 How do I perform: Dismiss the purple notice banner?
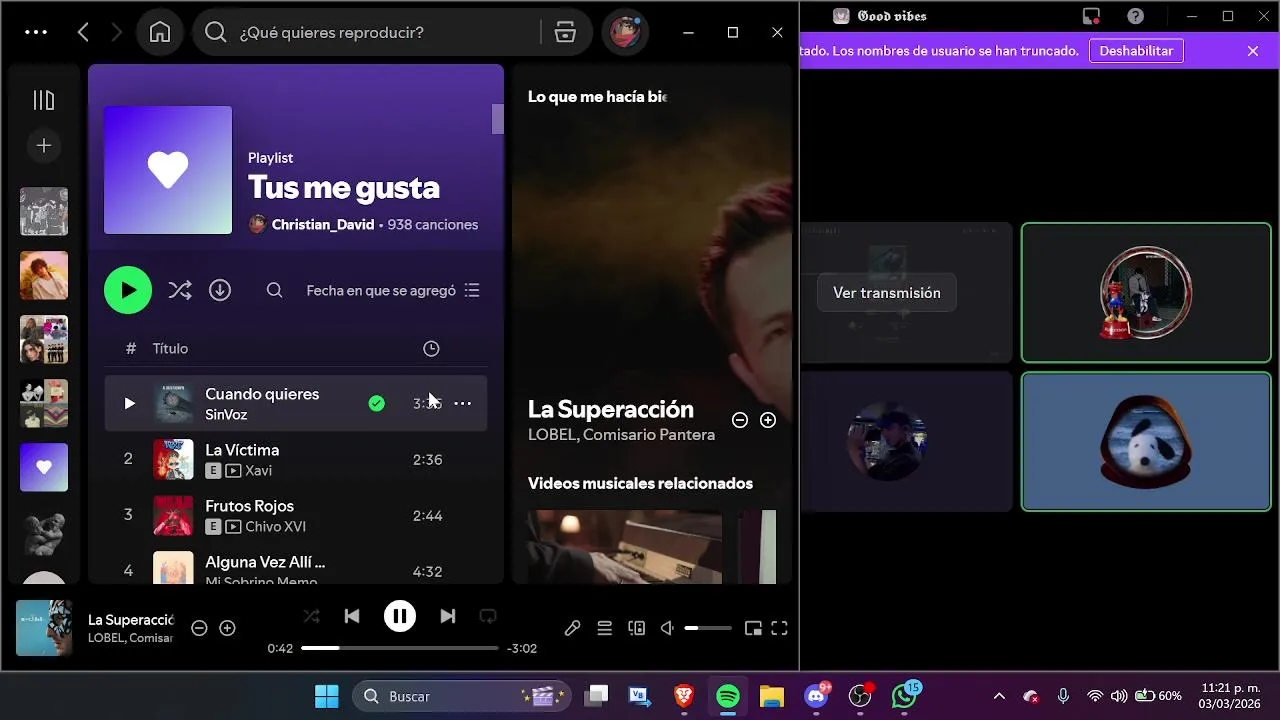(x=1253, y=51)
